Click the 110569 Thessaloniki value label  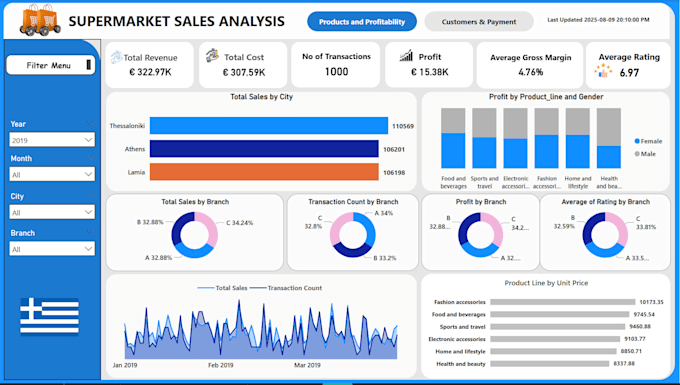click(x=403, y=126)
